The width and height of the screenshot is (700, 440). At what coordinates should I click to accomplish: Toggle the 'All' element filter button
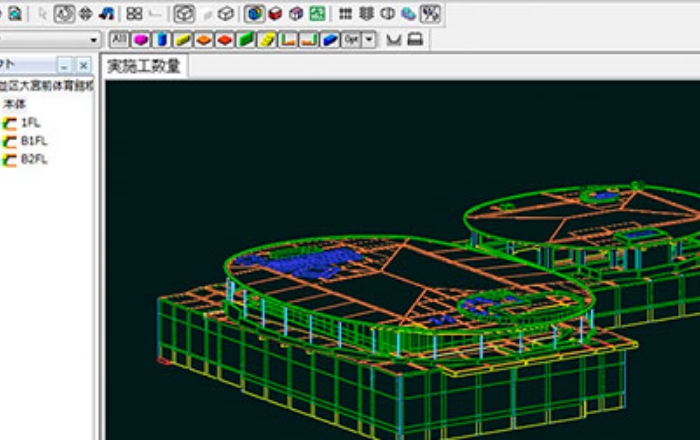pos(119,40)
